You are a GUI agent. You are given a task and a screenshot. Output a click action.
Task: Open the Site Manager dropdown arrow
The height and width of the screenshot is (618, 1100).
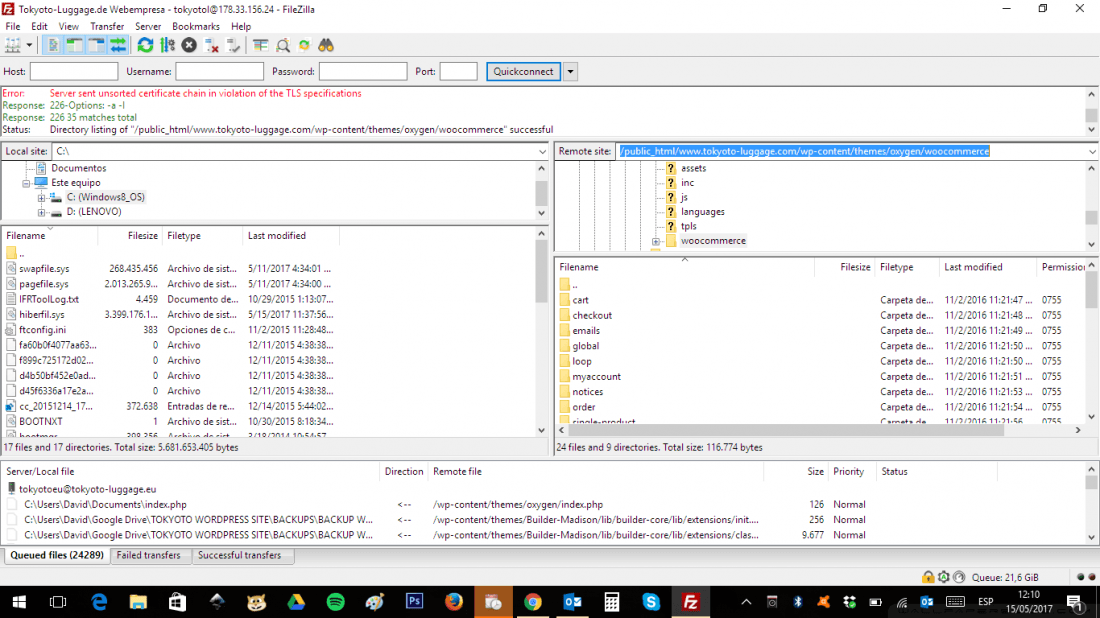pos(29,46)
